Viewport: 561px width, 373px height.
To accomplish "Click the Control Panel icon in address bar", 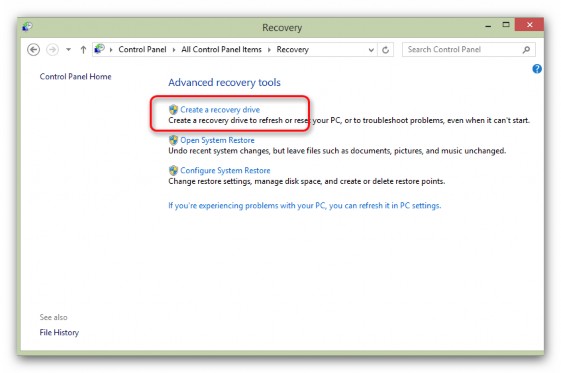I will pyautogui.click(x=99, y=49).
